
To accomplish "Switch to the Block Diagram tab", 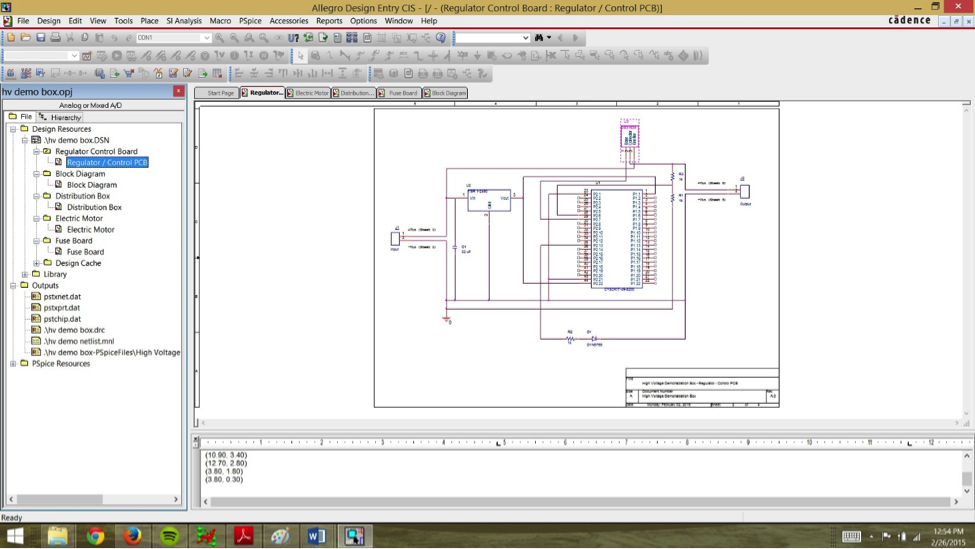I will (445, 93).
